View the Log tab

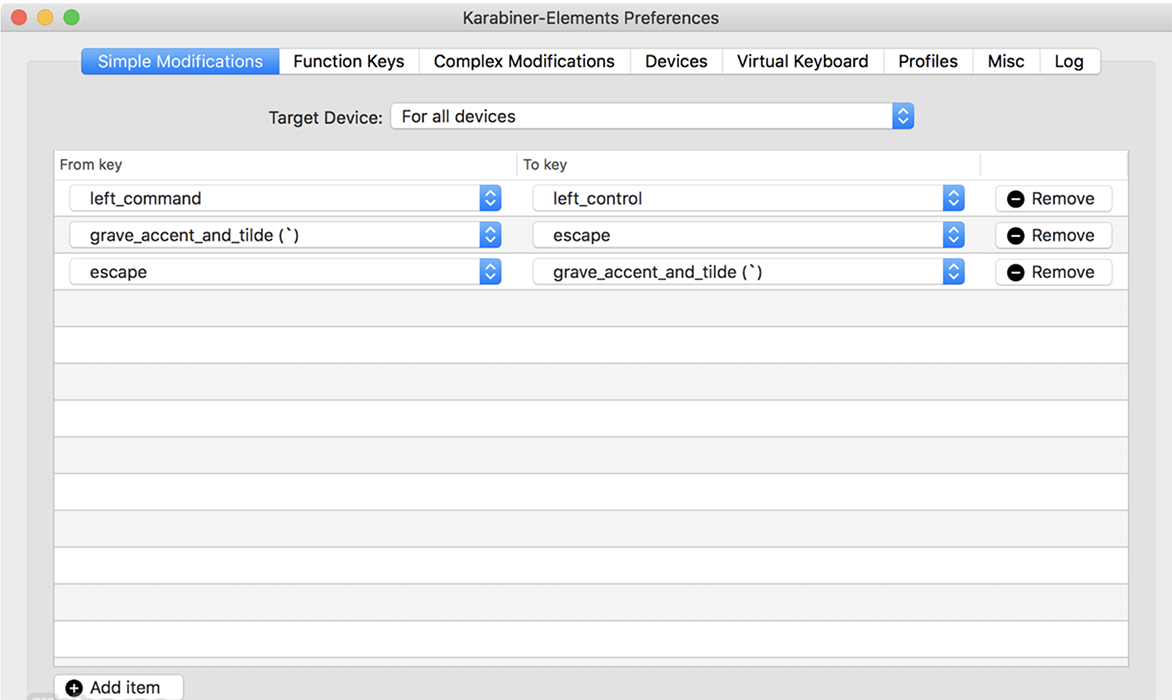[x=1070, y=61]
